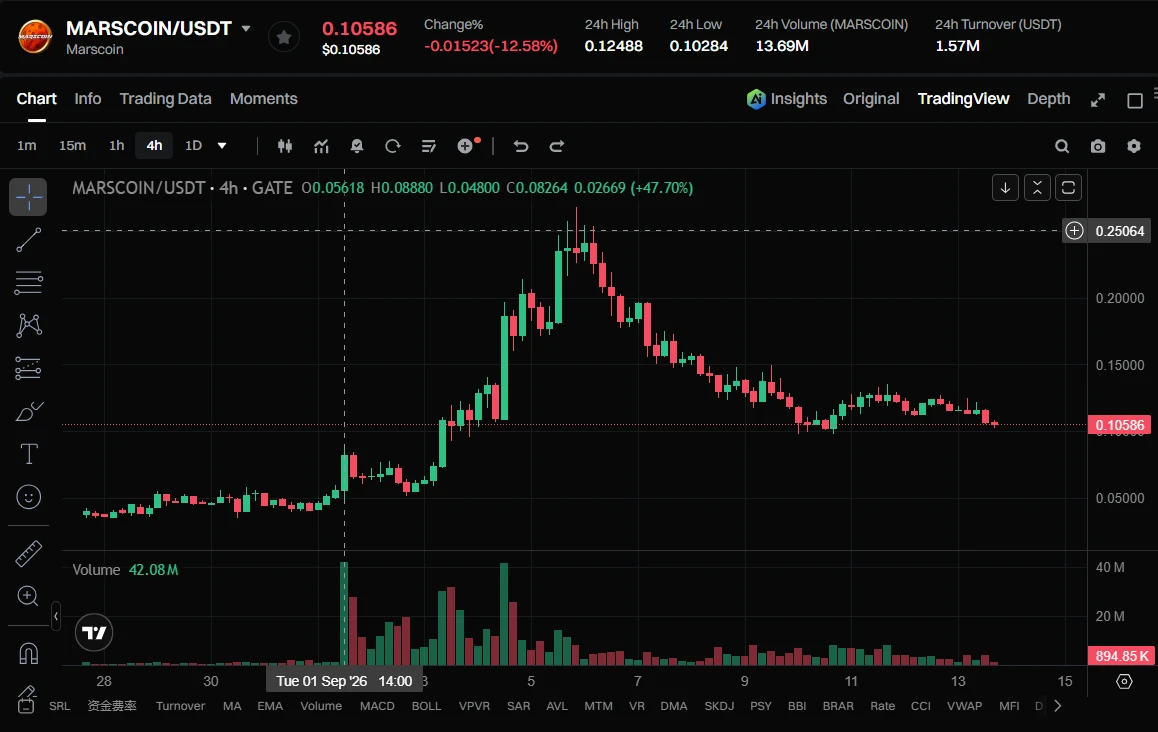Select the 4h timeframe
The image size is (1158, 732).
[x=154, y=146]
